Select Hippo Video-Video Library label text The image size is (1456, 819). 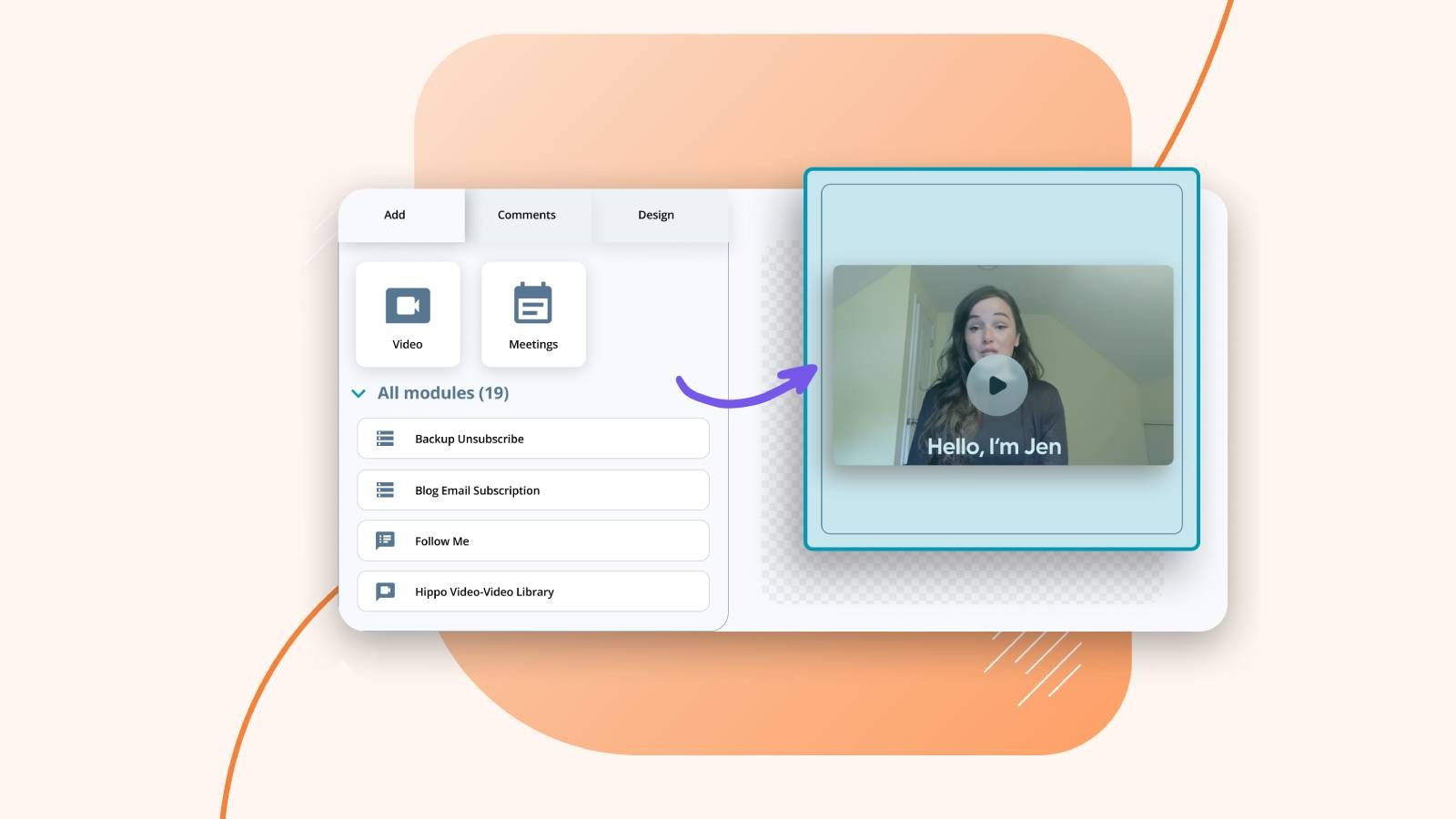tap(485, 591)
